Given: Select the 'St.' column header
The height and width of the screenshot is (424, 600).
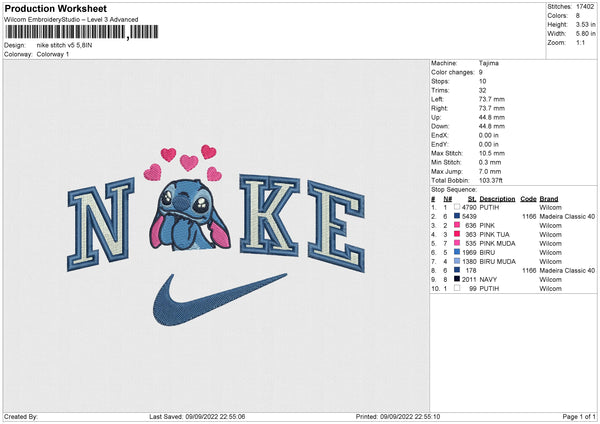Looking at the screenshot, I should pyautogui.click(x=472, y=199).
